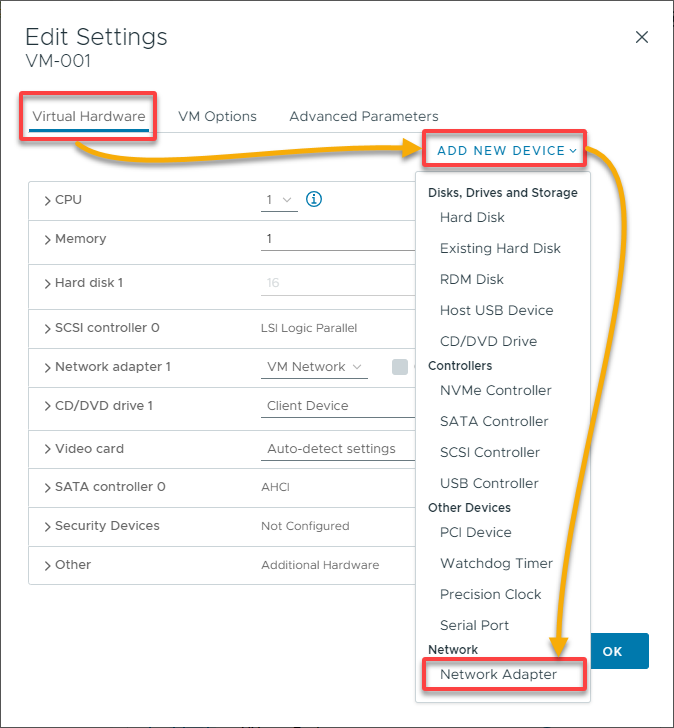Pick Precision Clock from the menu
Image resolution: width=674 pixels, height=728 pixels.
tap(490, 594)
